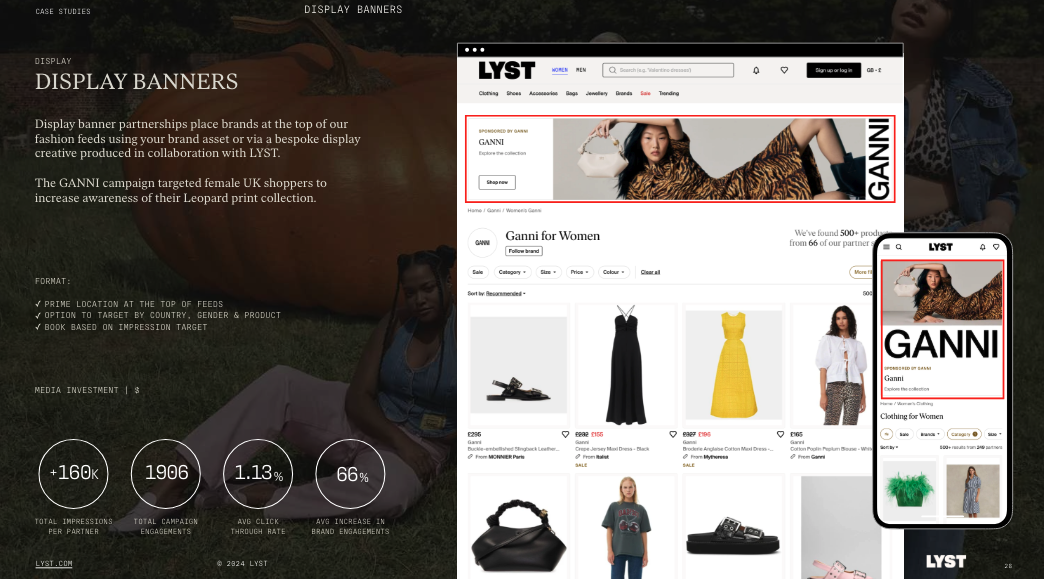Click the notification bell in desktop header
This screenshot has height=579, width=1044.
[756, 70]
